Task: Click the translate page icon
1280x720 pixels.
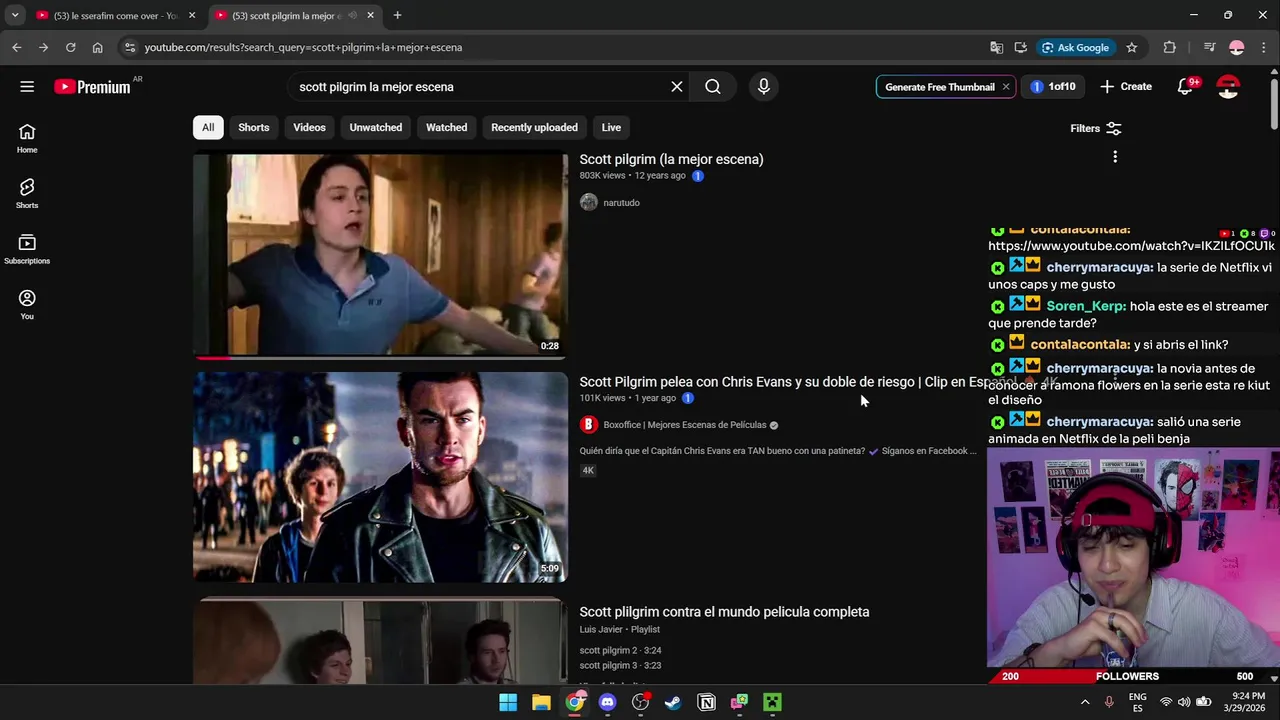Action: coord(996,47)
